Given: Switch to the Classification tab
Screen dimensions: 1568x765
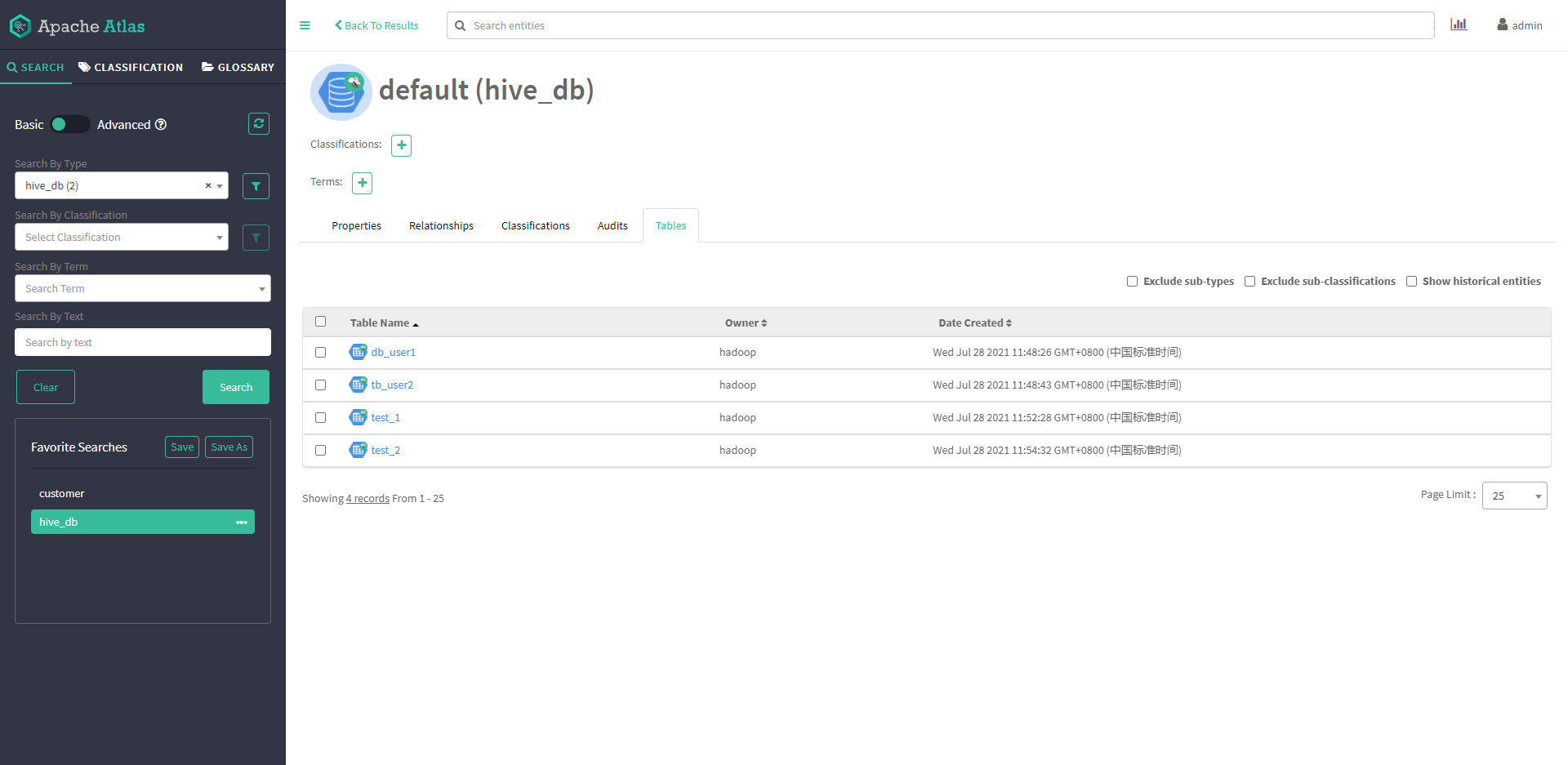Looking at the screenshot, I should [x=131, y=67].
